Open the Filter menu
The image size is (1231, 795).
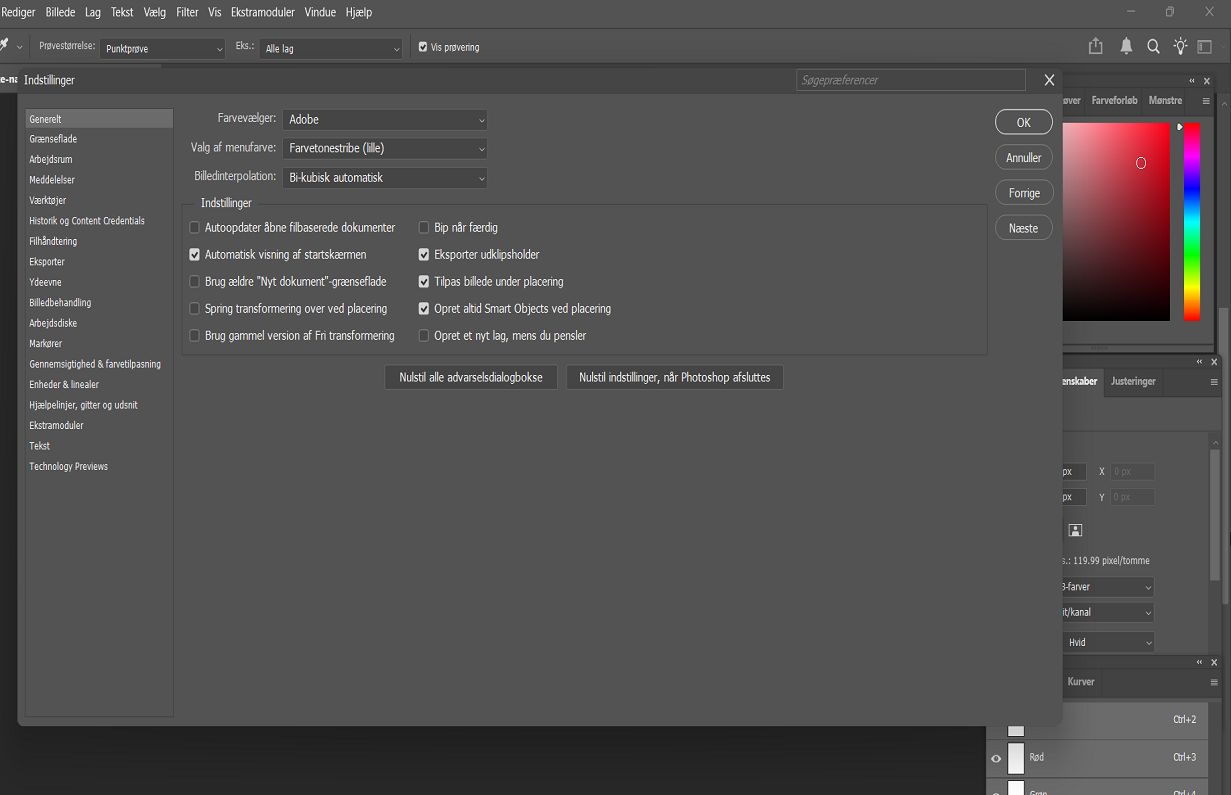point(187,12)
